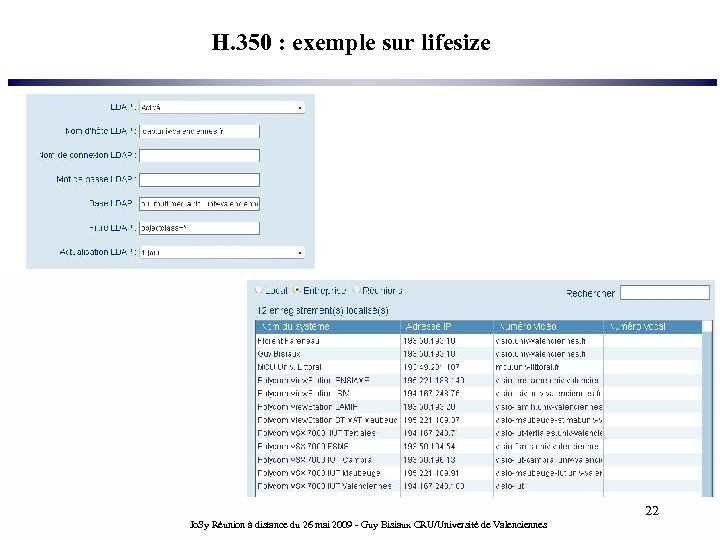Image resolution: width=720 pixels, height=540 pixels.
Task: Select the MCU Univ. Littoral row
Action: (478, 367)
